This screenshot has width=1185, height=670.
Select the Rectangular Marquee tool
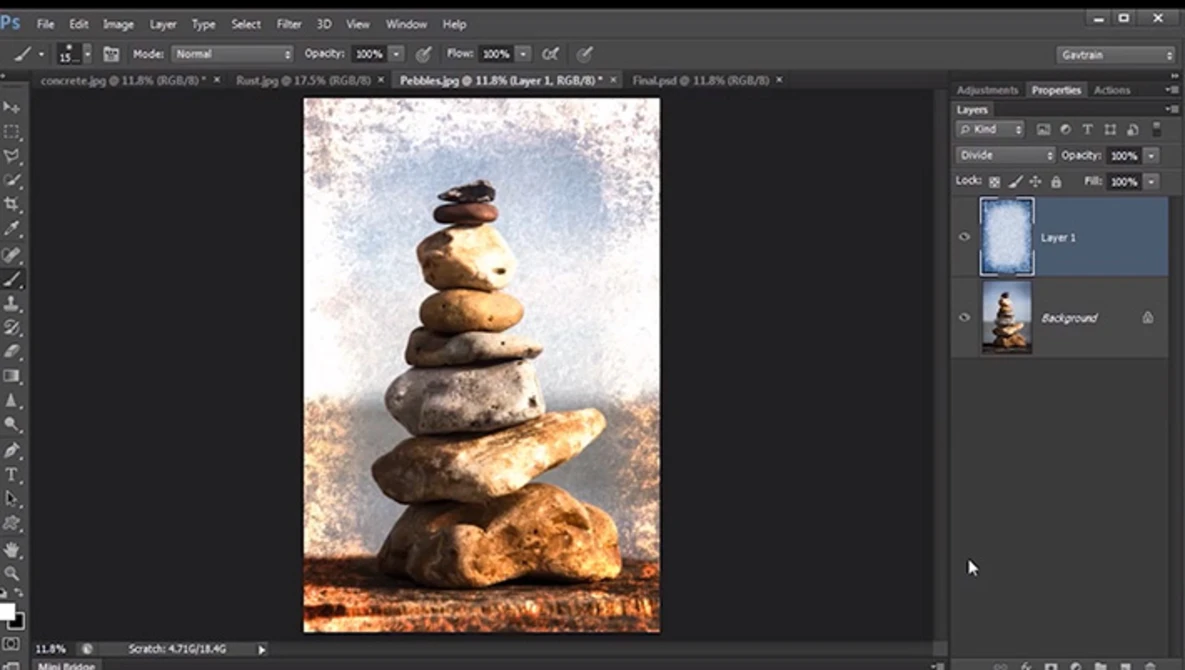[11, 132]
